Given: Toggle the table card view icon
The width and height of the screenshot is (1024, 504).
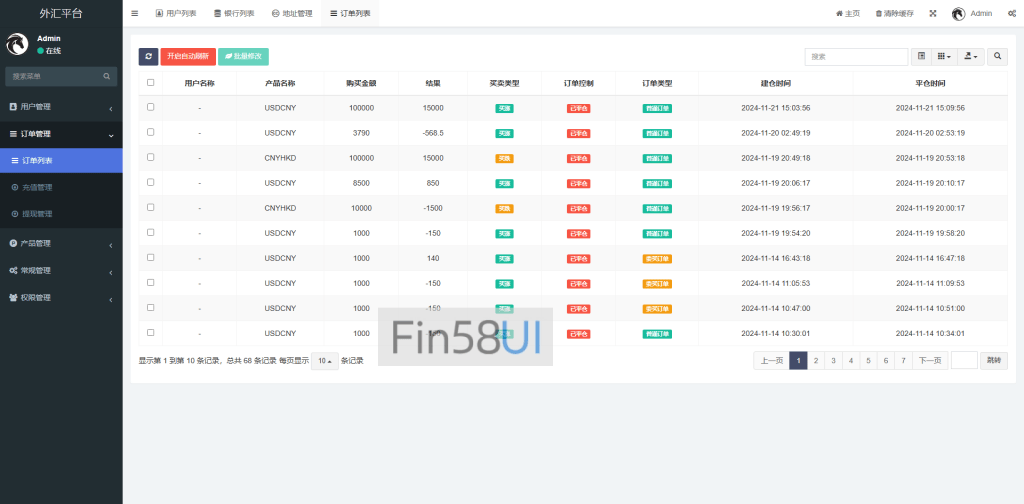Looking at the screenshot, I should pyautogui.click(x=921, y=57).
